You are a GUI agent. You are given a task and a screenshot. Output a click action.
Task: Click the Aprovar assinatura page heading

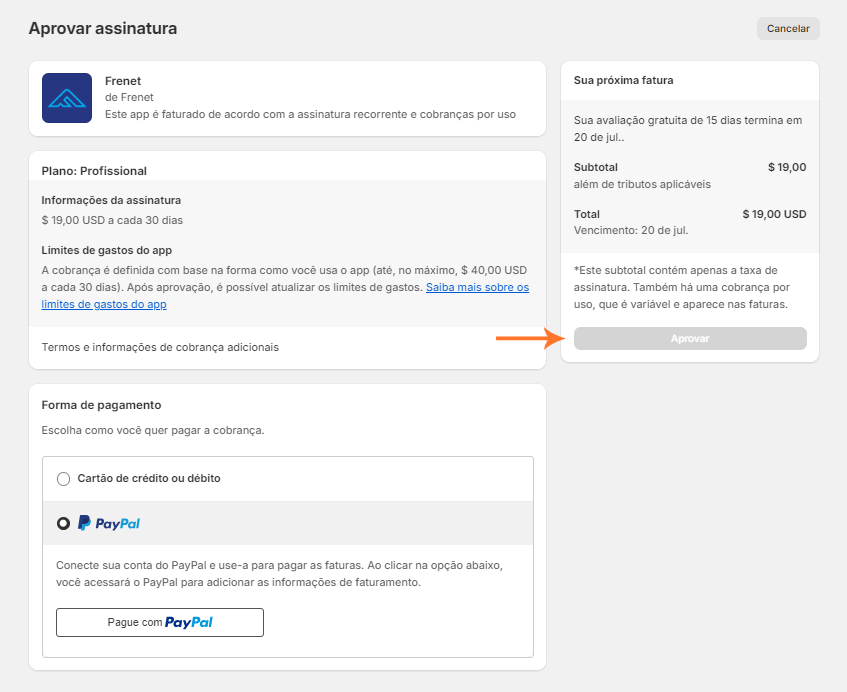tap(103, 28)
